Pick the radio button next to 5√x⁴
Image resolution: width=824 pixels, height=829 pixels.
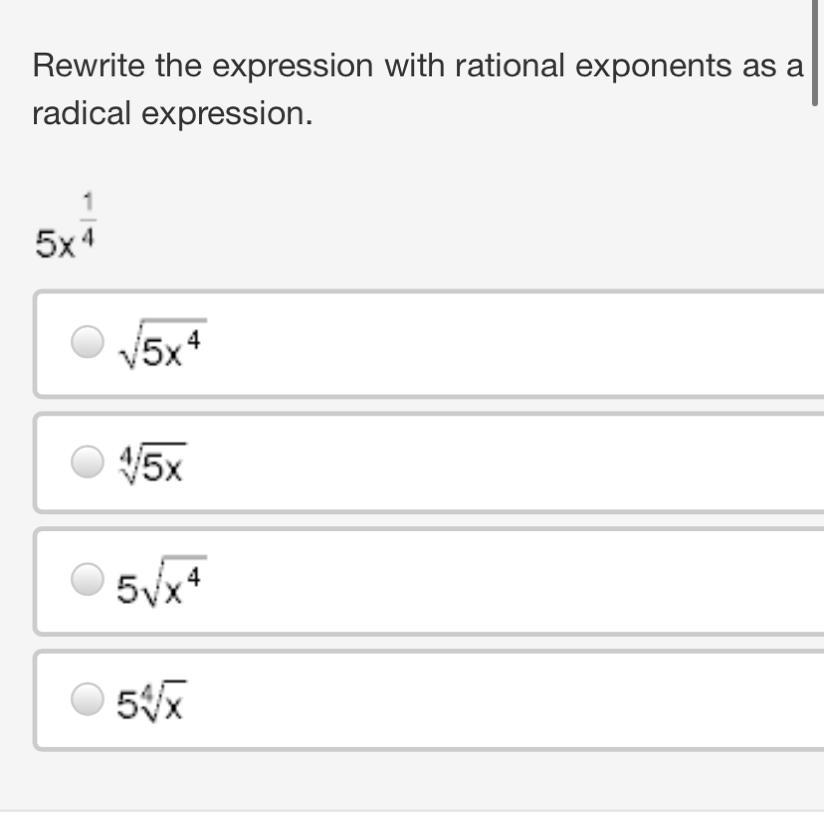tap(87, 579)
